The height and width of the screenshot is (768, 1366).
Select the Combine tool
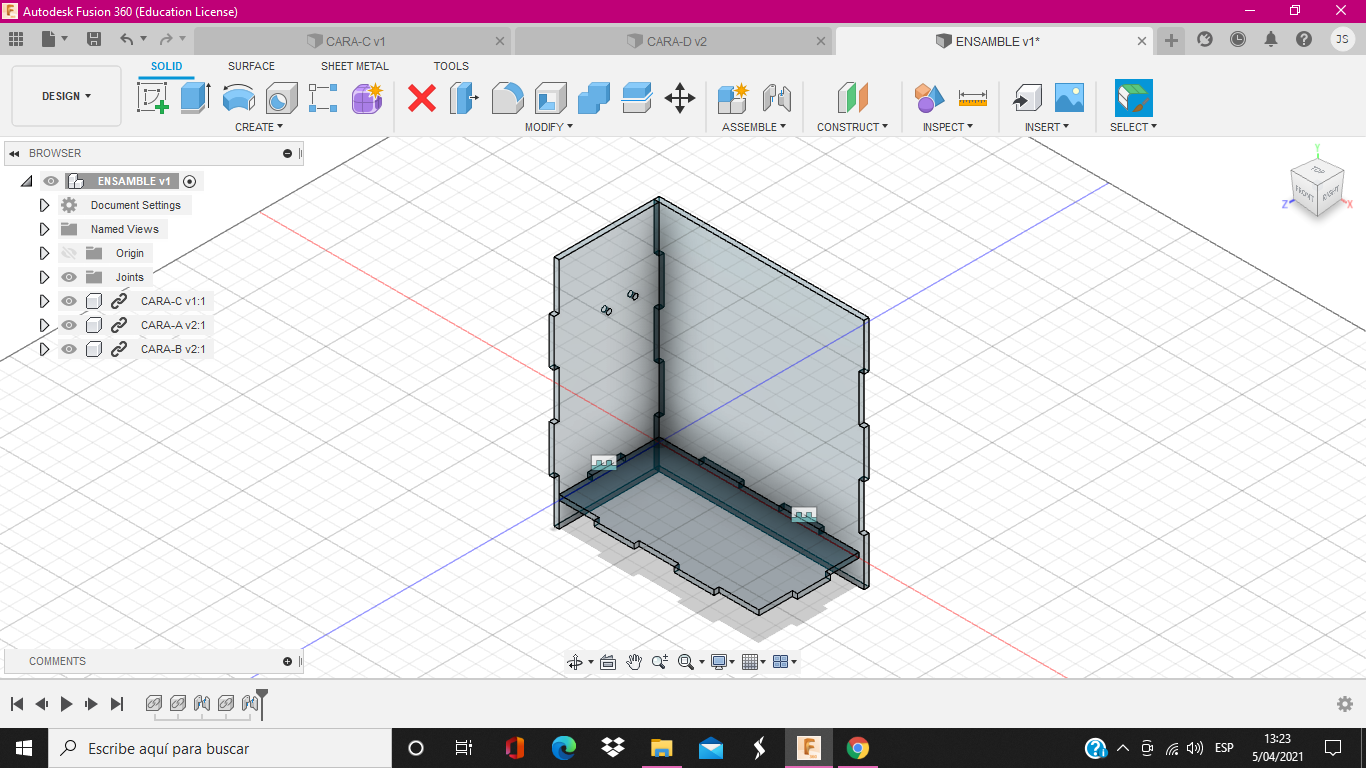[x=594, y=98]
